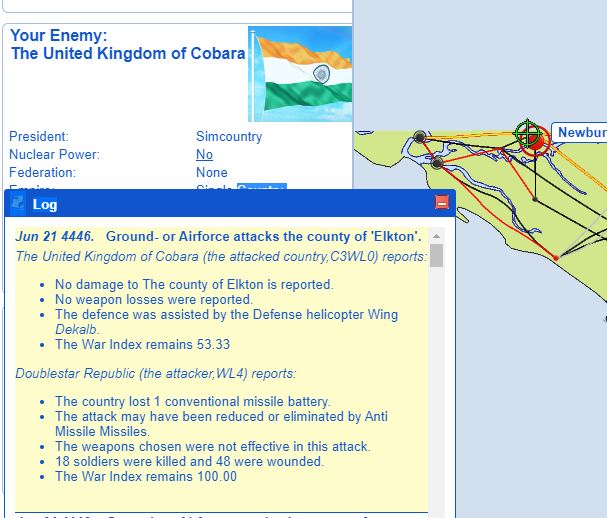Click the Log title bar text
This screenshot has width=607, height=518.
[45, 204]
